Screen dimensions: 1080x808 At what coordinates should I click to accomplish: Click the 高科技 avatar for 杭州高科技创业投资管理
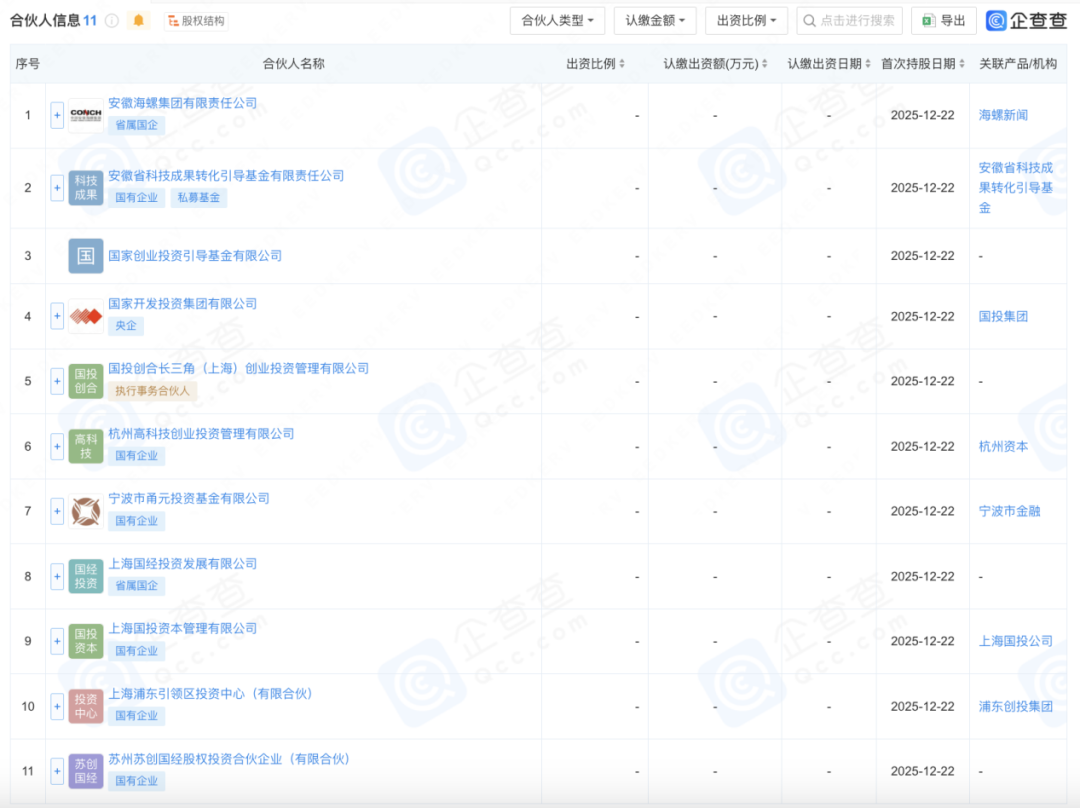point(85,446)
